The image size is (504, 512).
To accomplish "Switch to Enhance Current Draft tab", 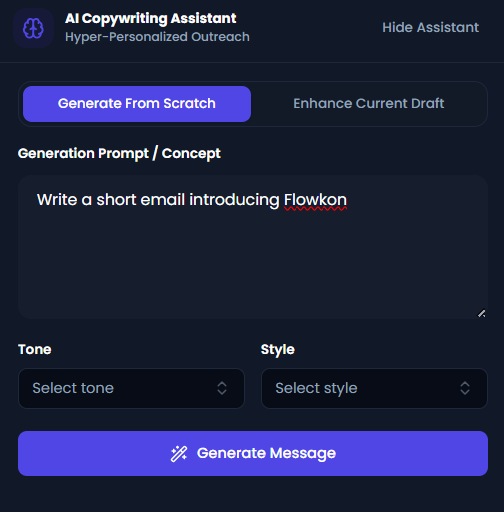I will pyautogui.click(x=369, y=104).
